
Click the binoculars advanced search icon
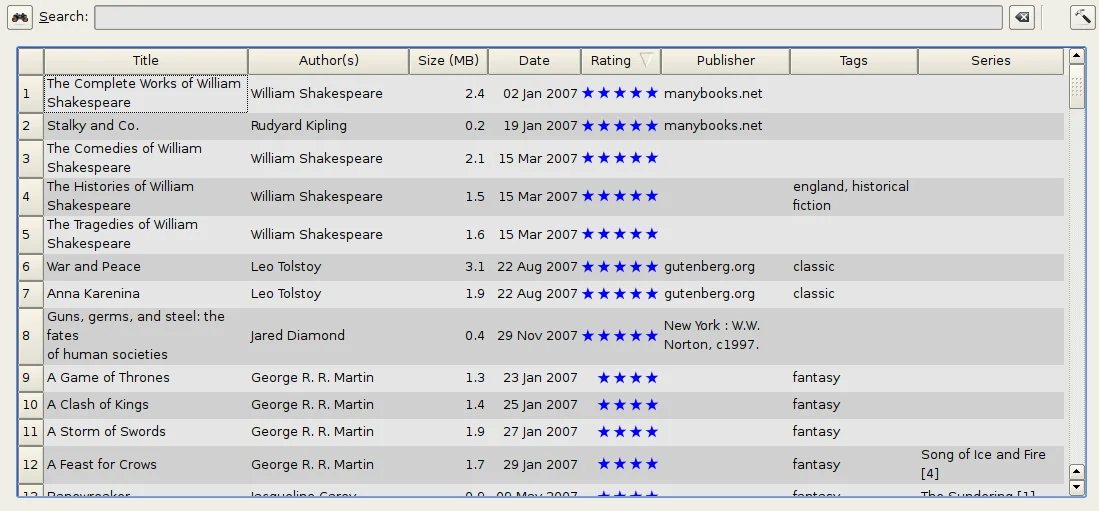(20, 18)
